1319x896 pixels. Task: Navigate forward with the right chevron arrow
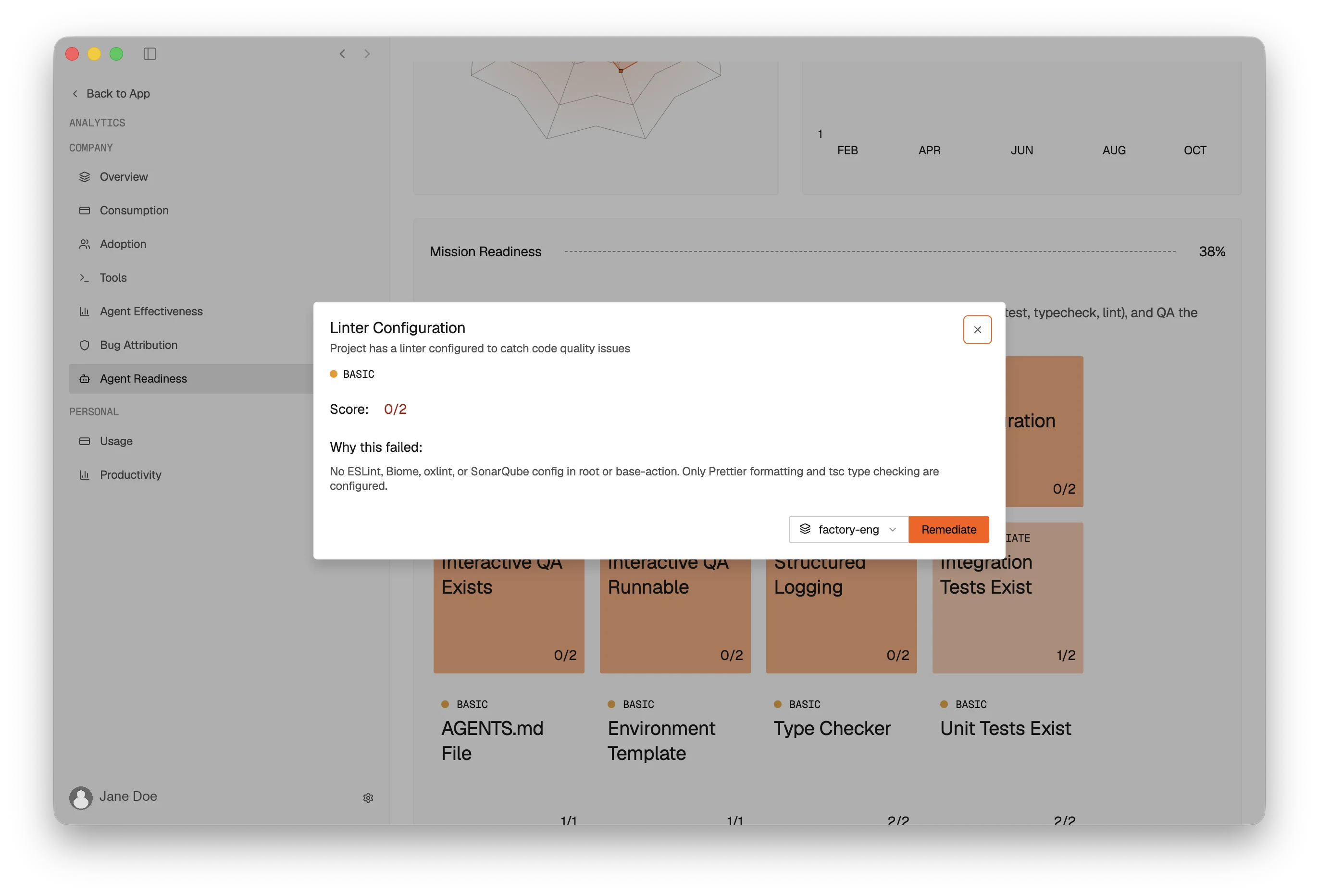[367, 54]
